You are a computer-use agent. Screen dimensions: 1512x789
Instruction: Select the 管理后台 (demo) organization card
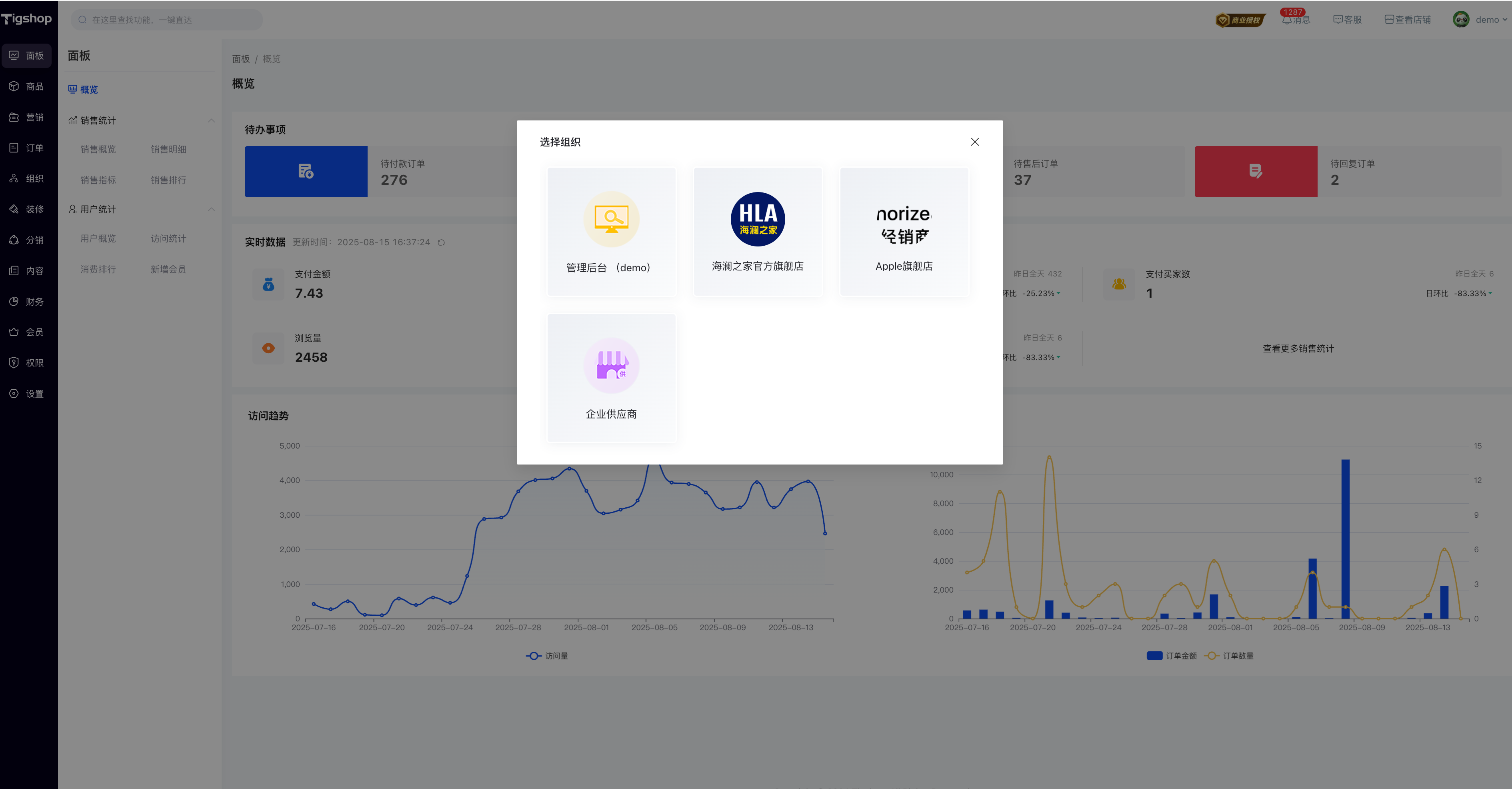[x=611, y=232]
